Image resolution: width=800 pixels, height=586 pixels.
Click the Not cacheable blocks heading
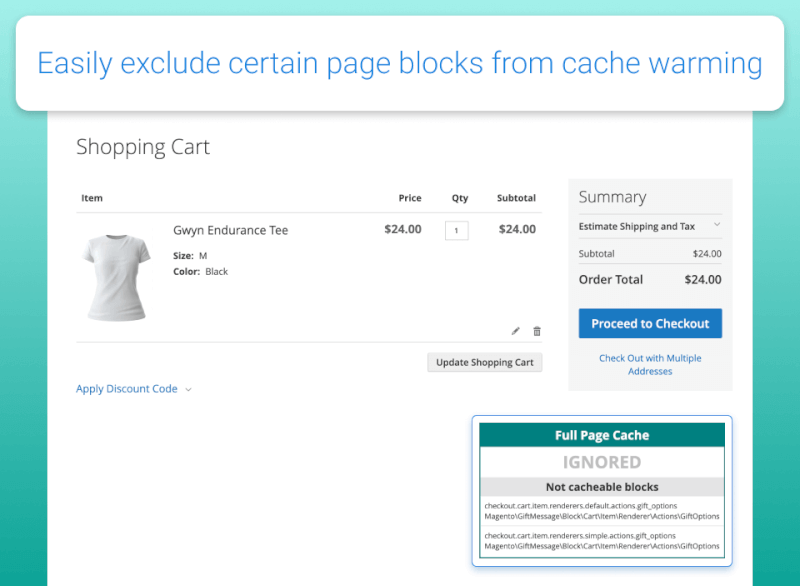(602, 487)
